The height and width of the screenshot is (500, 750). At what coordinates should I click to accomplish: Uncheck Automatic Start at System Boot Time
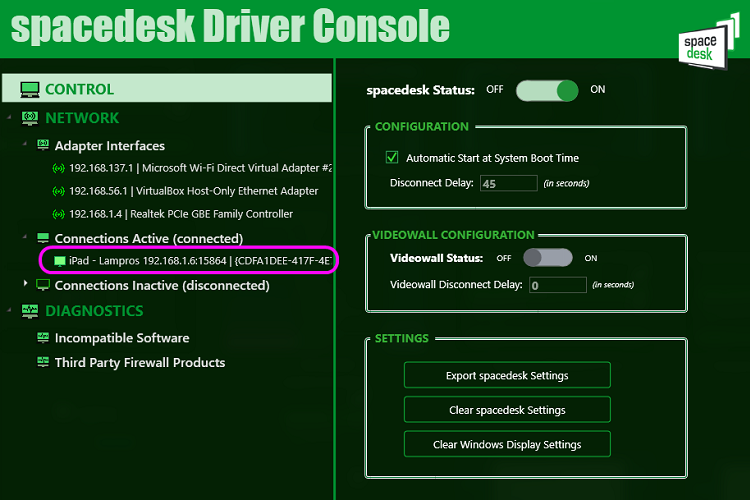point(392,157)
